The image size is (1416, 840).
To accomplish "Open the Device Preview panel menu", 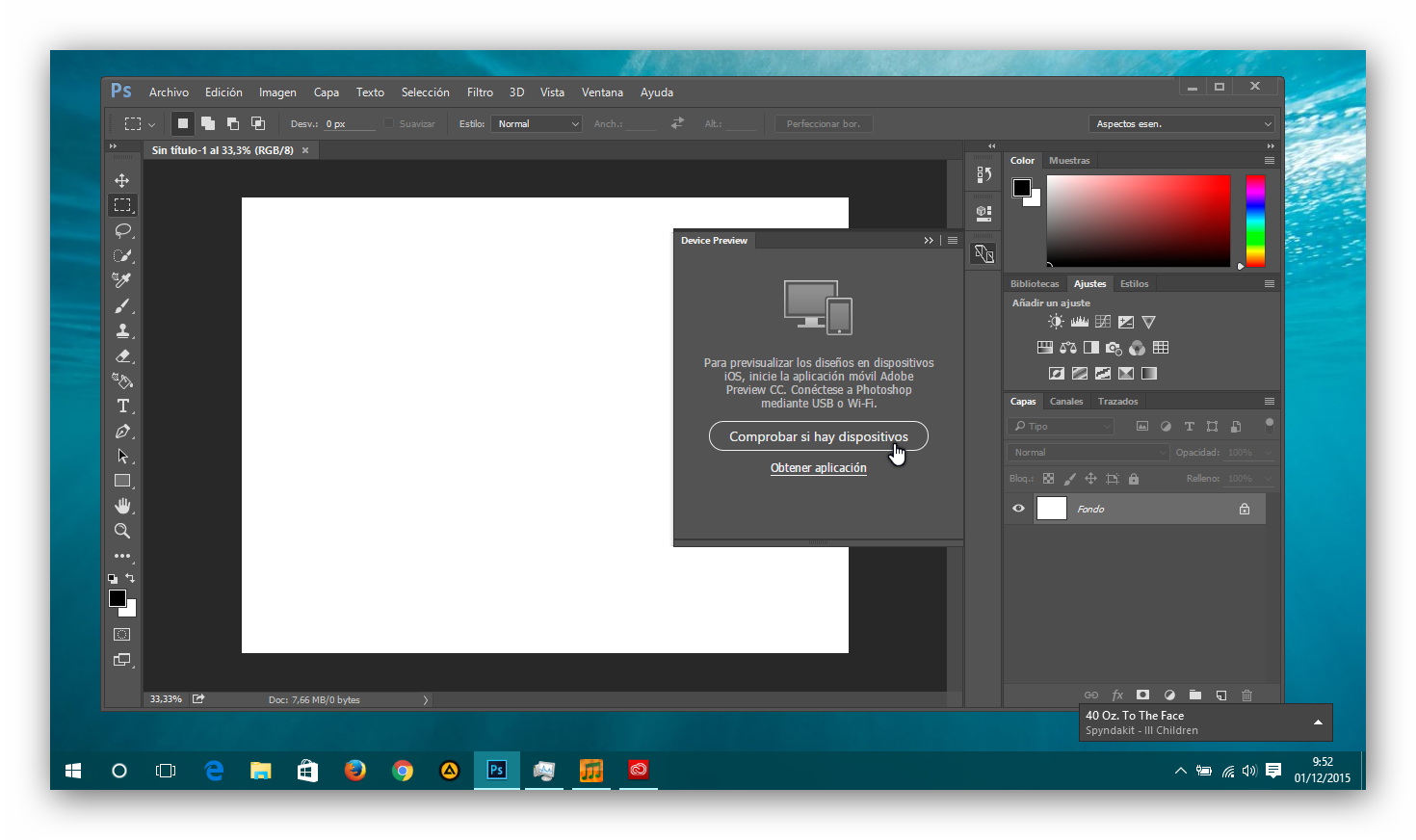I will pyautogui.click(x=953, y=241).
